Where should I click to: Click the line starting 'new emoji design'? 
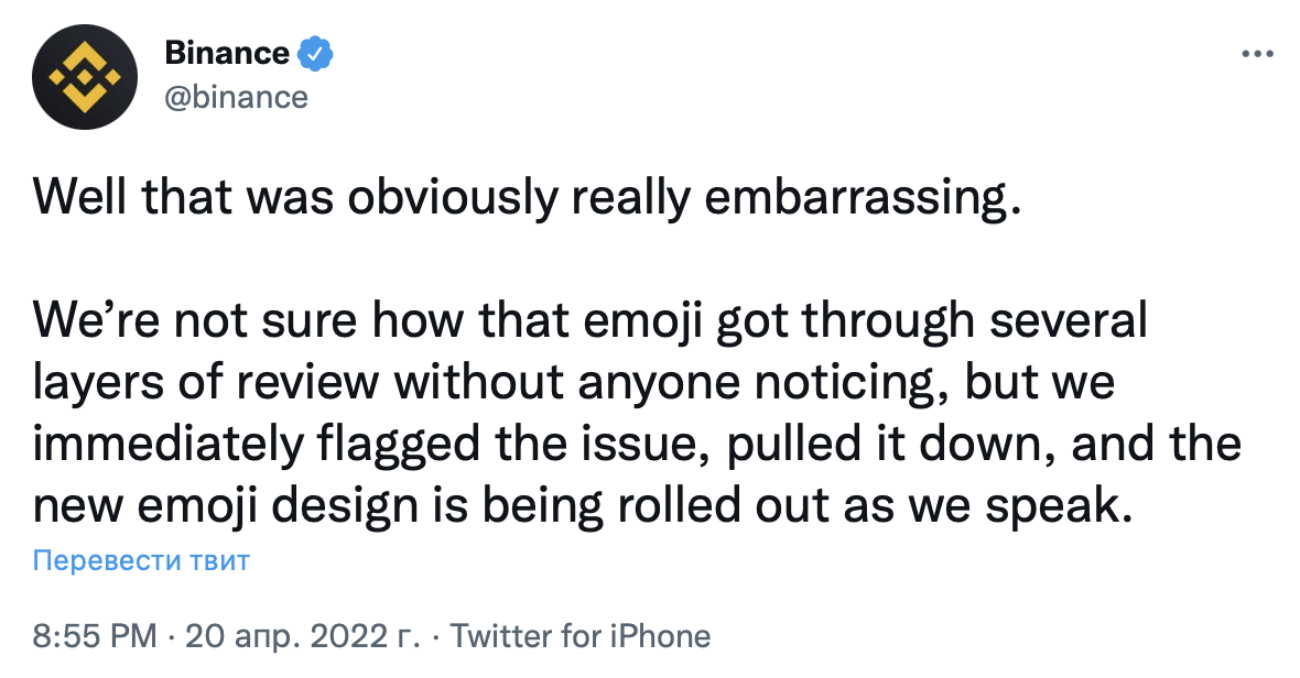pyautogui.click(x=584, y=506)
